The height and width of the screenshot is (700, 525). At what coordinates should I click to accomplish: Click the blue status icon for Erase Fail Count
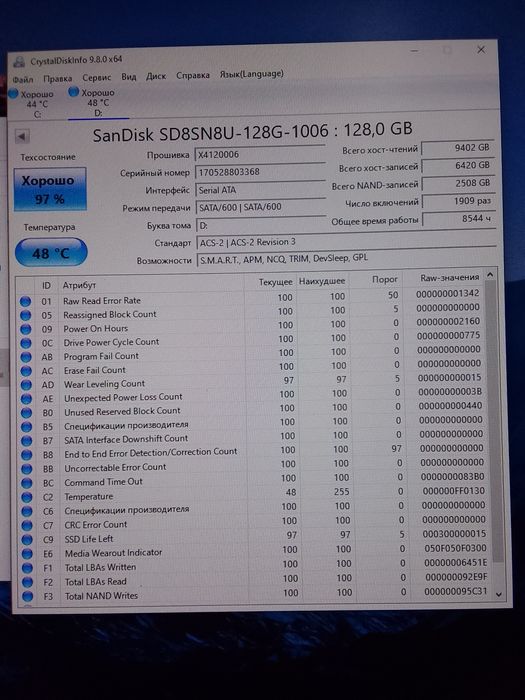tap(26, 371)
